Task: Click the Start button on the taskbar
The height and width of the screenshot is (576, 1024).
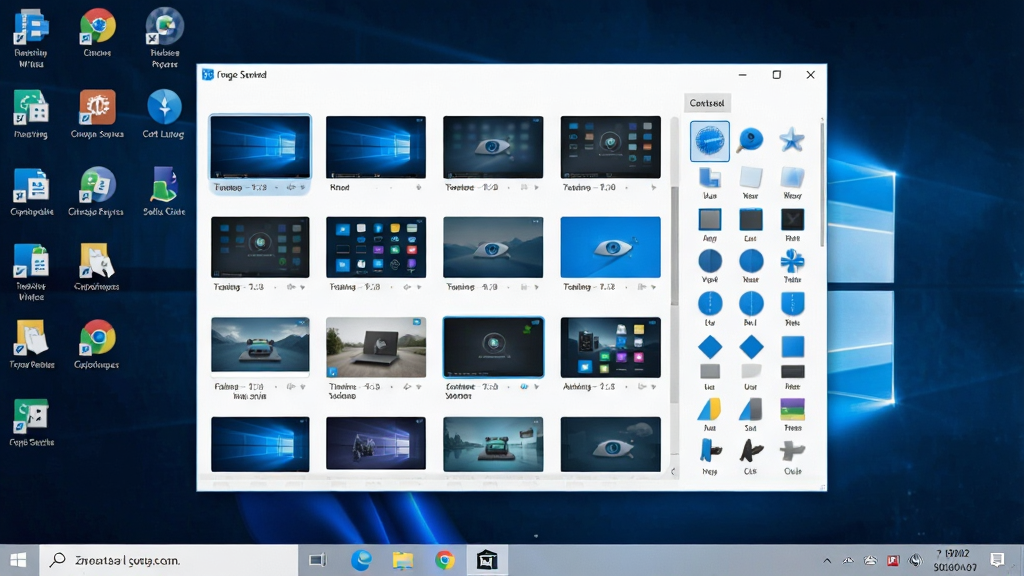Action: [x=18, y=560]
